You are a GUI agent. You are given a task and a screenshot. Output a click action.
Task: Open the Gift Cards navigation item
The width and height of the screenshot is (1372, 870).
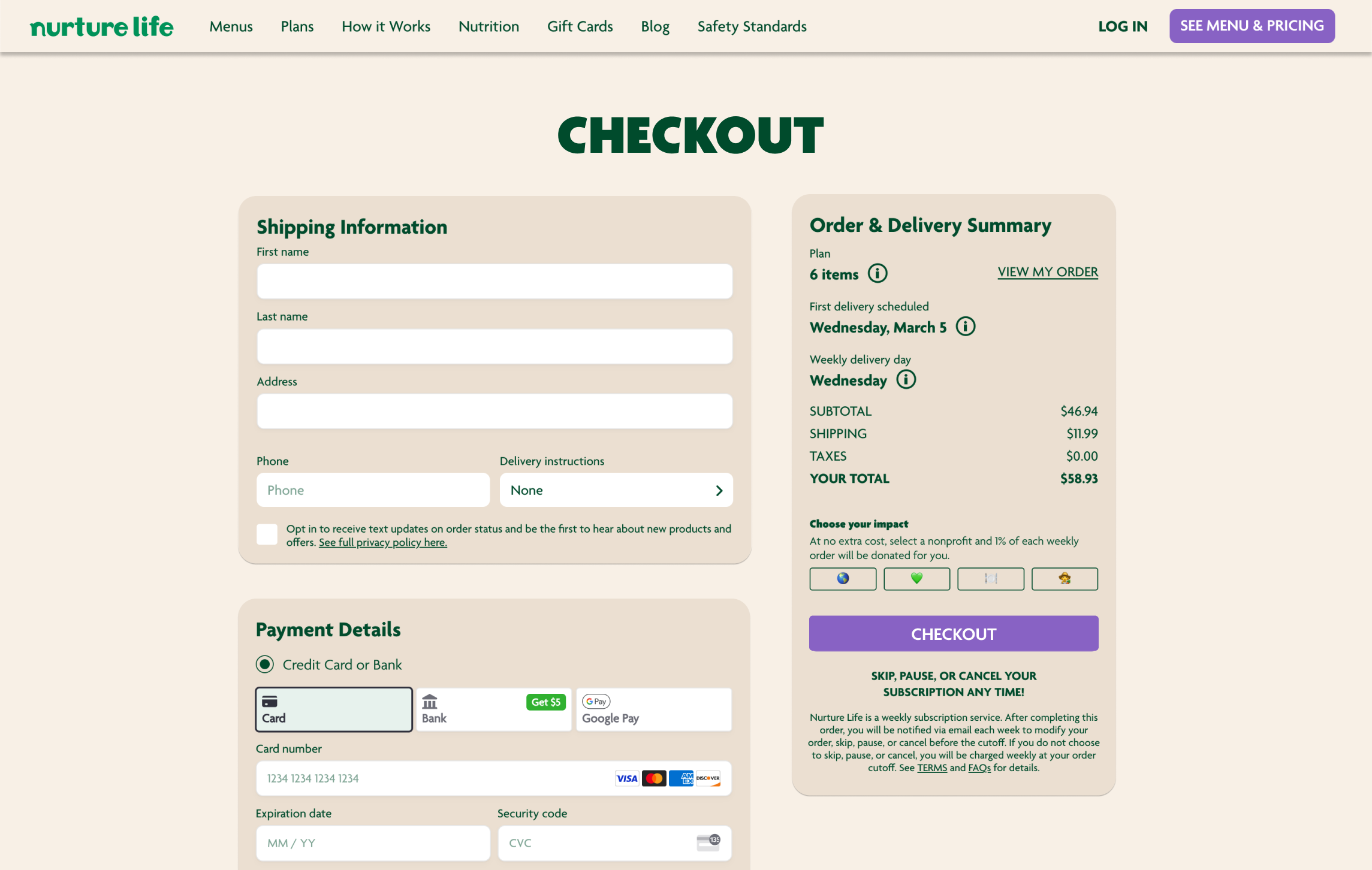pyautogui.click(x=580, y=26)
